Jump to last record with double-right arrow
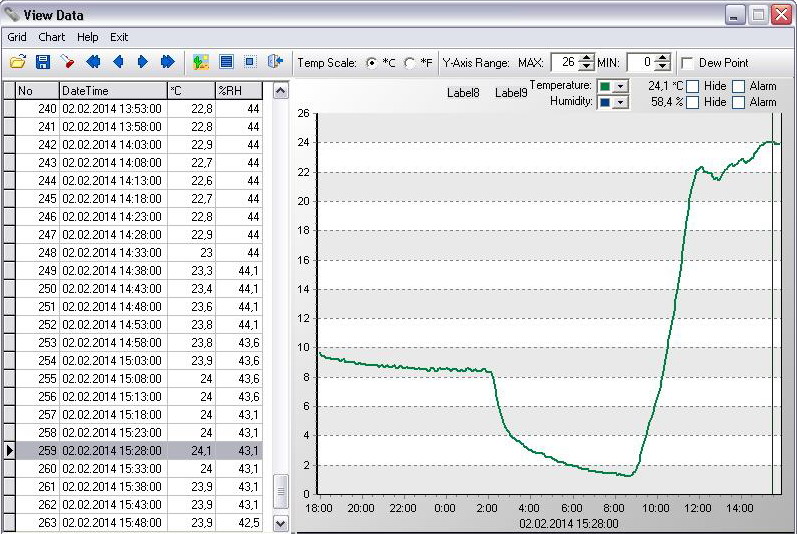The width and height of the screenshot is (797, 534). pyautogui.click(x=167, y=62)
